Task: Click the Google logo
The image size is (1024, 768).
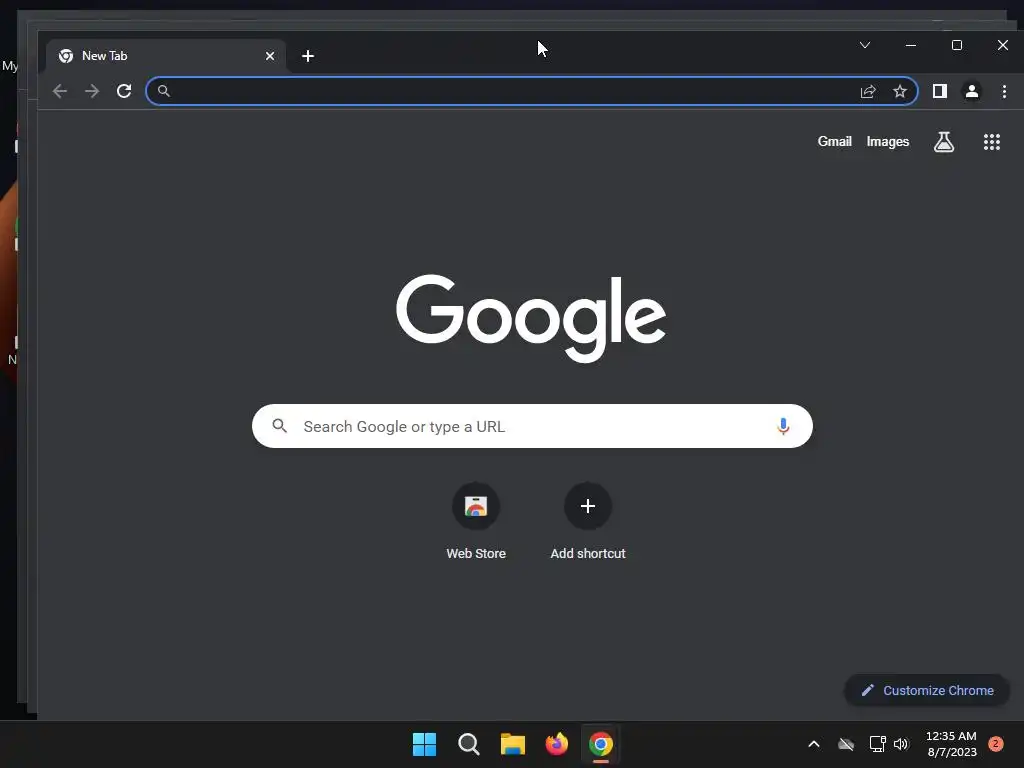Action: pos(531,318)
